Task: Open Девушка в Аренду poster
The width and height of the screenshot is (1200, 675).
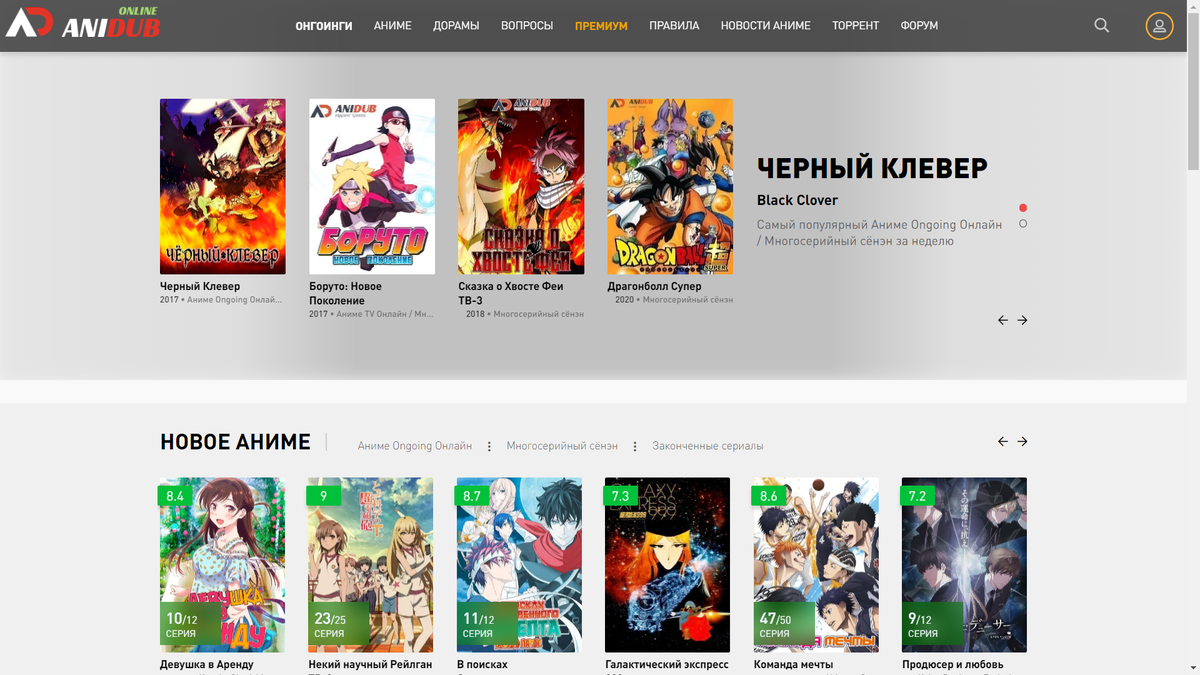Action: click(222, 565)
